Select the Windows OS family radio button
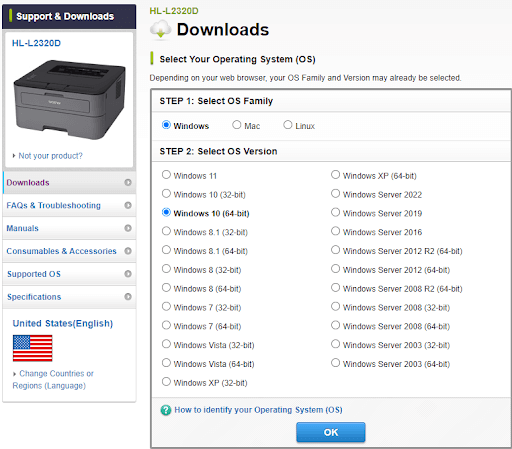Image resolution: width=512 pixels, height=449 pixels. click(x=166, y=125)
